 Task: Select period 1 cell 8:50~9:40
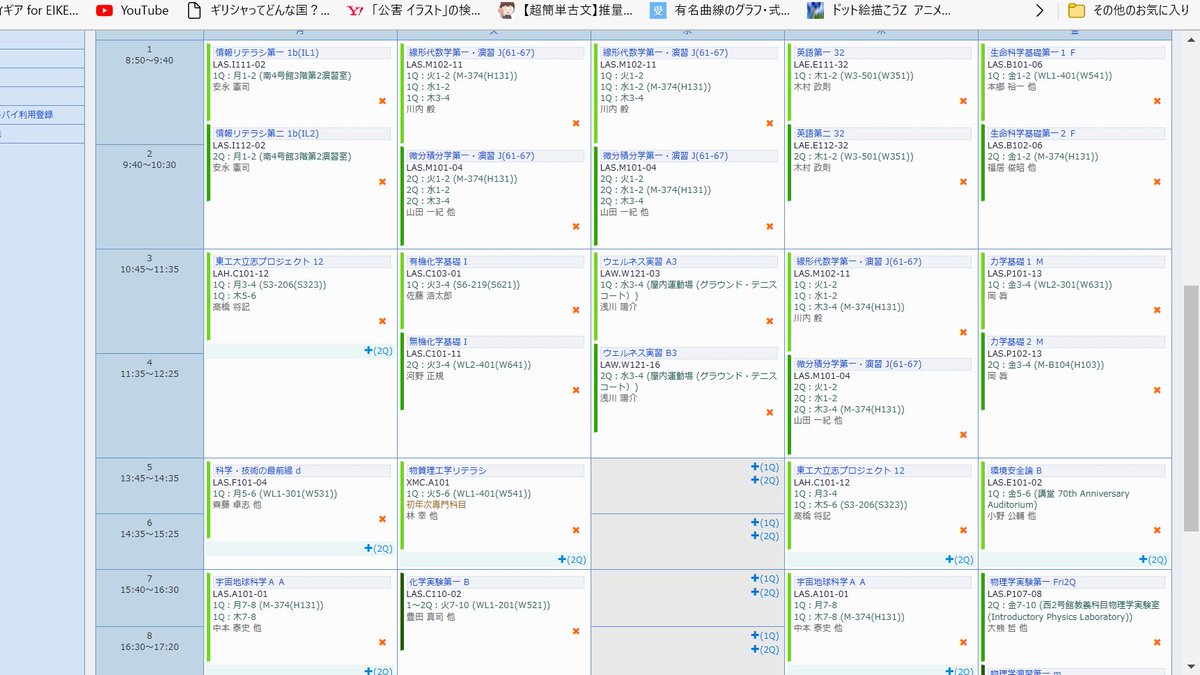[150, 91]
